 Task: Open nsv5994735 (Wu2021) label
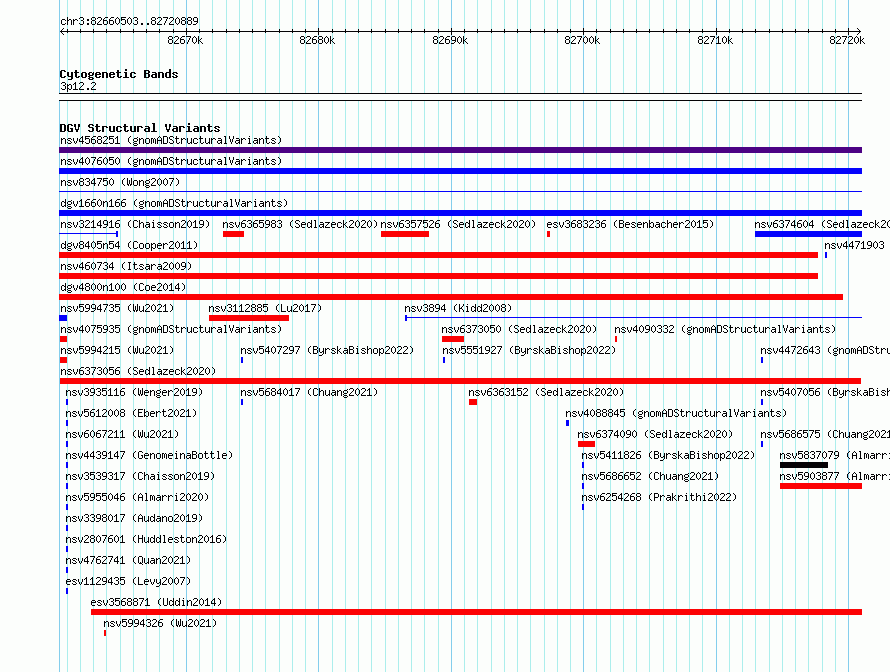[x=117, y=308]
